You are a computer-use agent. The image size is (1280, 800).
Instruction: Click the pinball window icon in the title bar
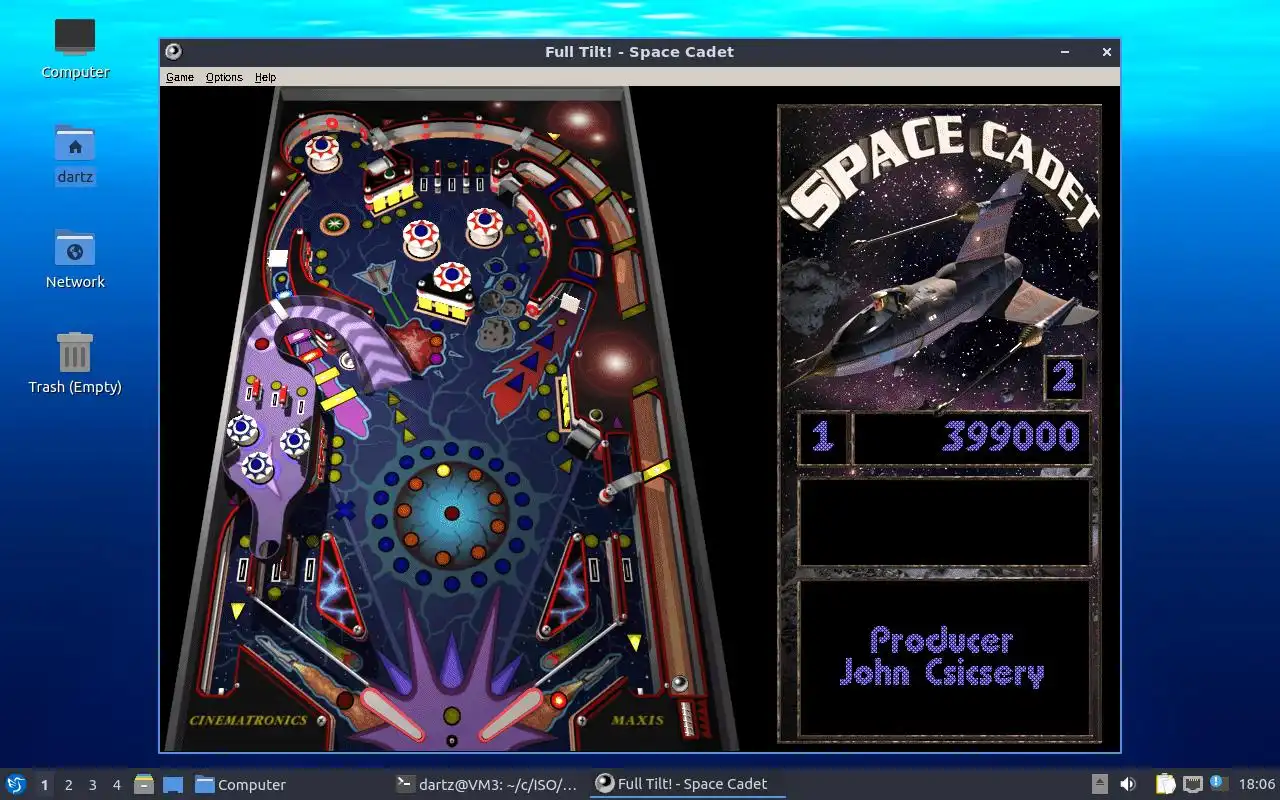[x=173, y=52]
